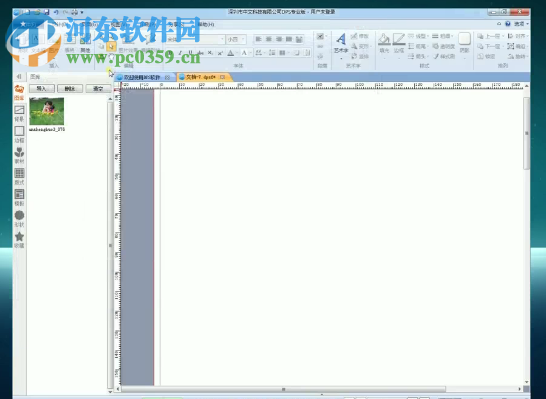This screenshot has width=546, height=399.
Task: Close the 文档-7.dpsf tab
Action: (222, 77)
